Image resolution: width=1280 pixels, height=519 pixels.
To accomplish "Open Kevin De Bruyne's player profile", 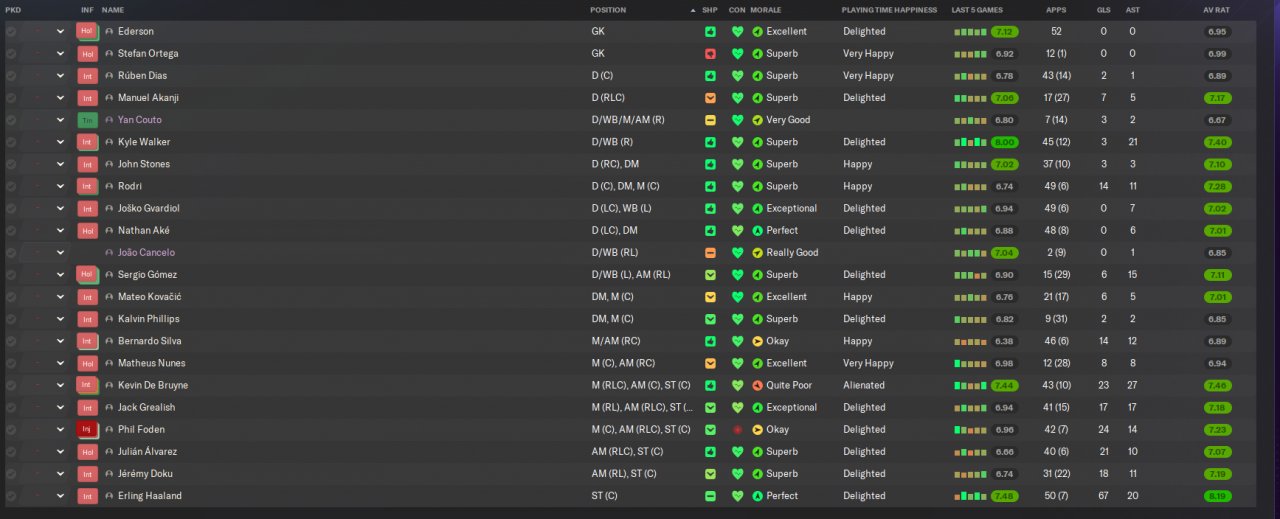I will [153, 385].
